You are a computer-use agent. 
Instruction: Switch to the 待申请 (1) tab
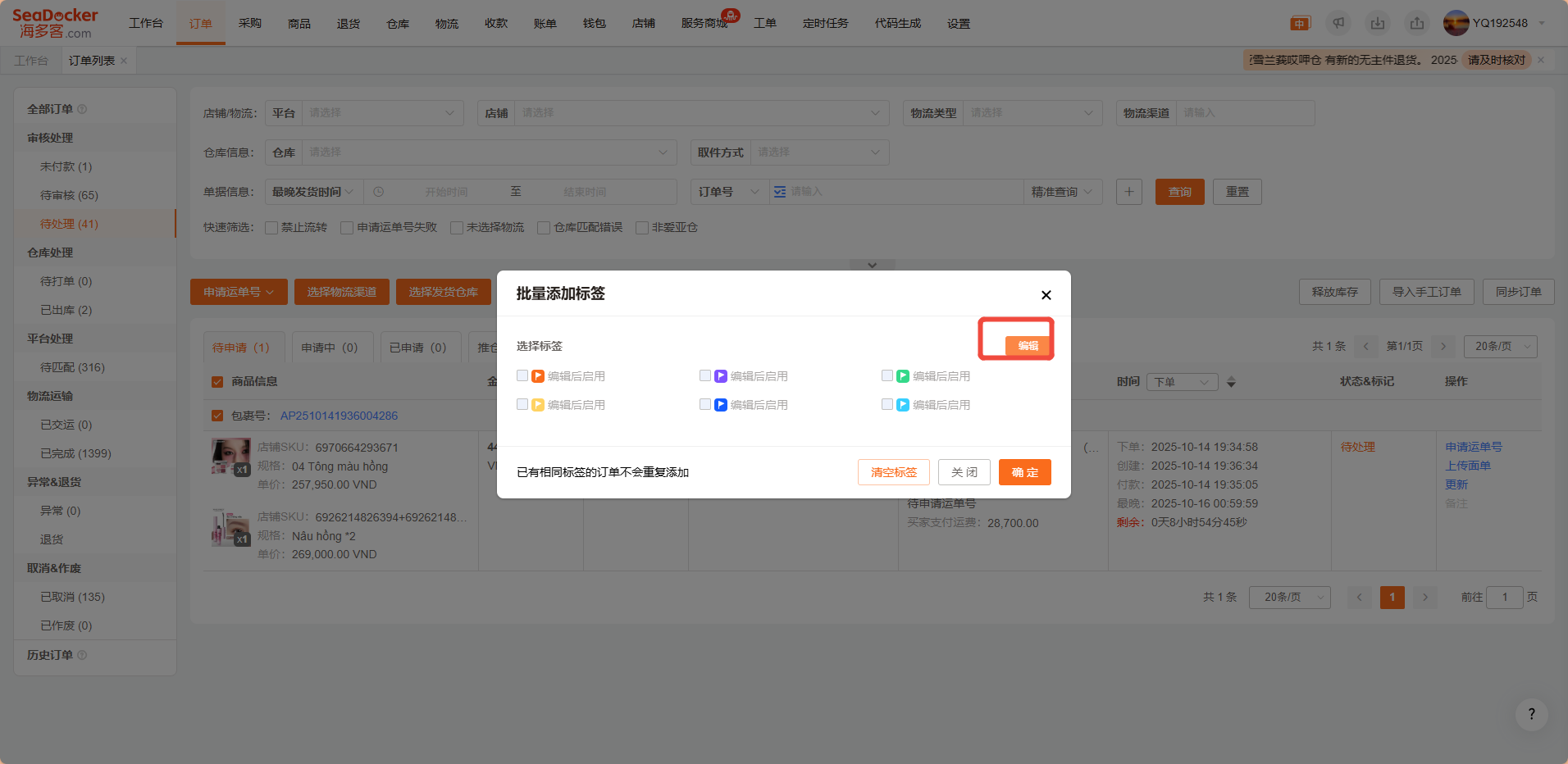[x=241, y=348]
